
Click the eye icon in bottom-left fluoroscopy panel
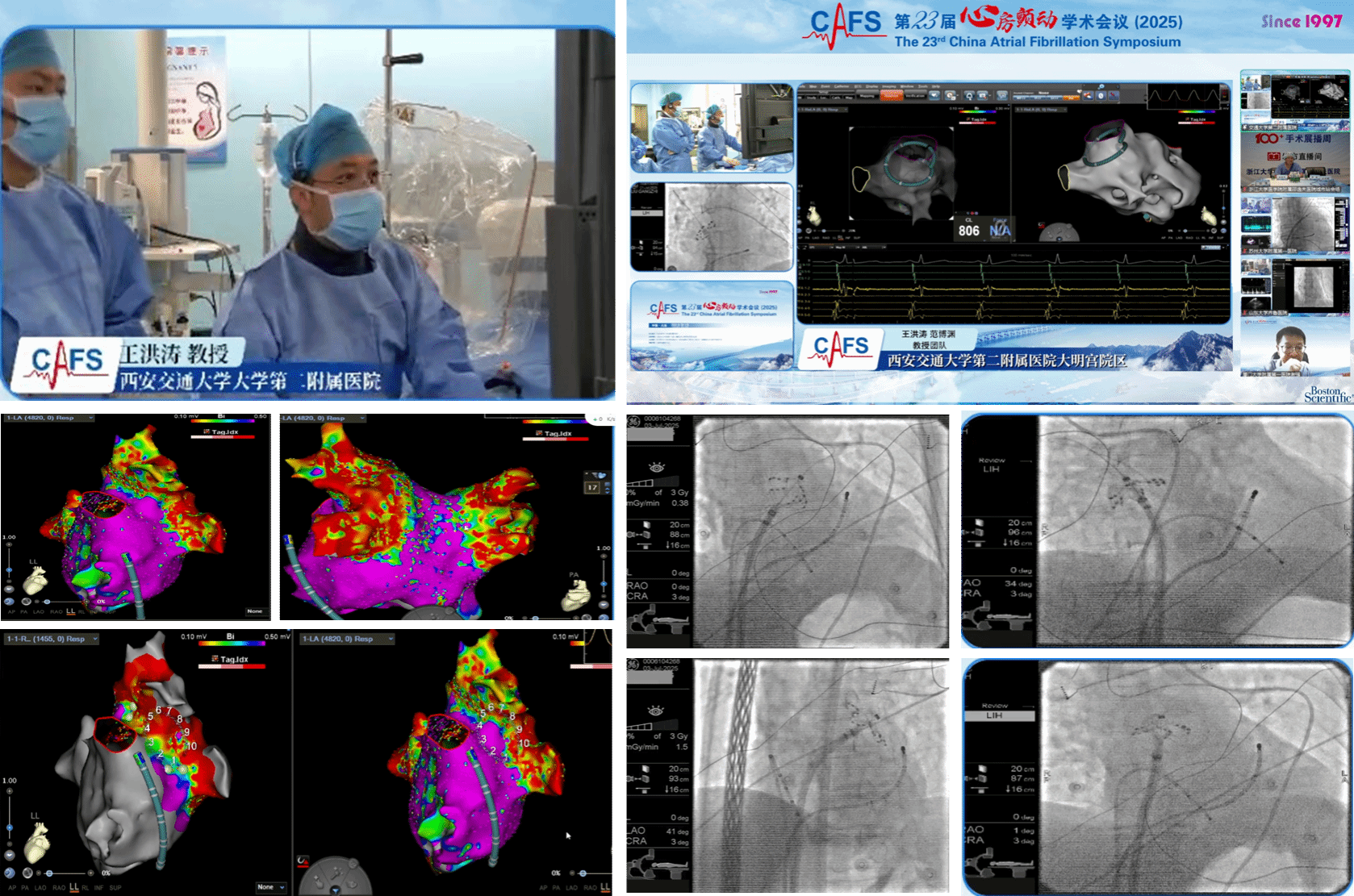[x=656, y=711]
